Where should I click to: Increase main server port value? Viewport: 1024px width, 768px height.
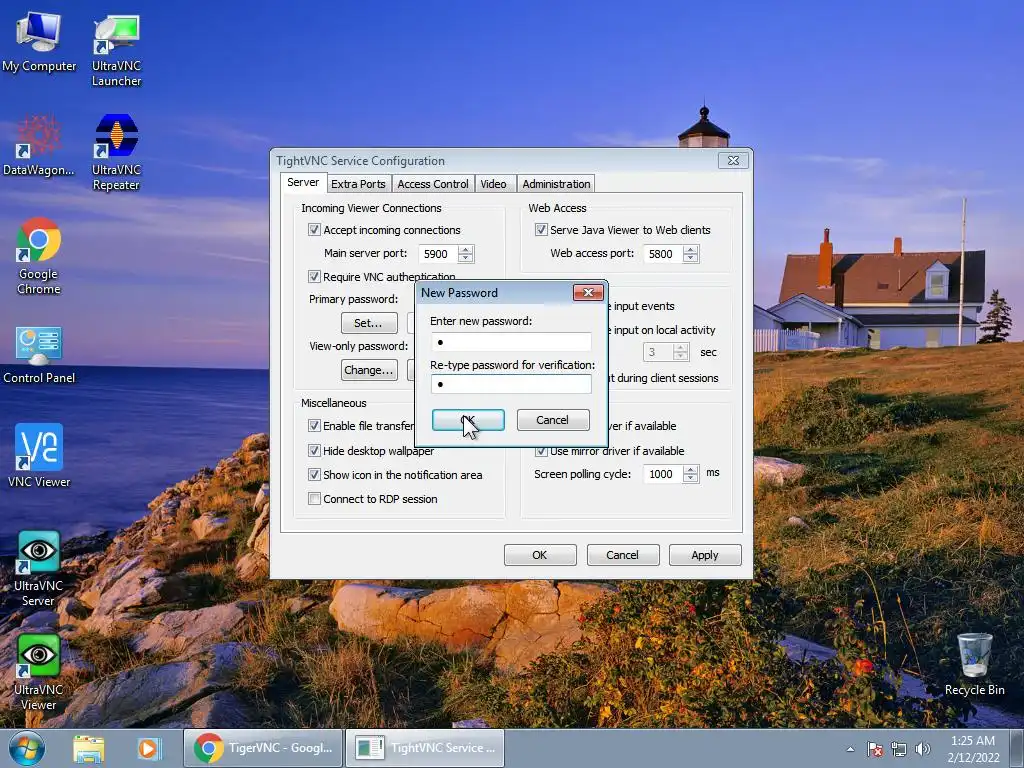click(466, 249)
